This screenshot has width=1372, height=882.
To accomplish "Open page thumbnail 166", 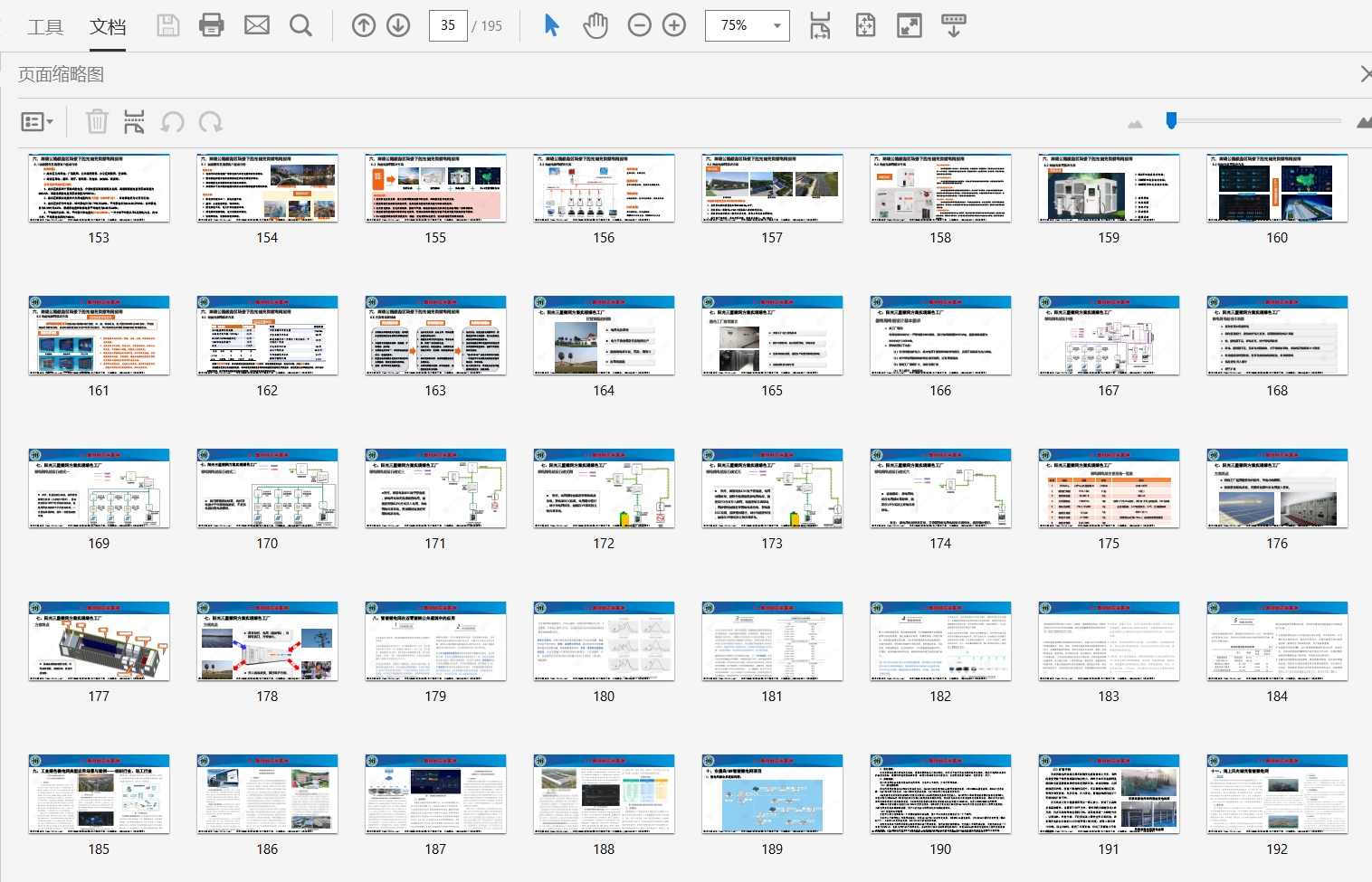I will [940, 336].
